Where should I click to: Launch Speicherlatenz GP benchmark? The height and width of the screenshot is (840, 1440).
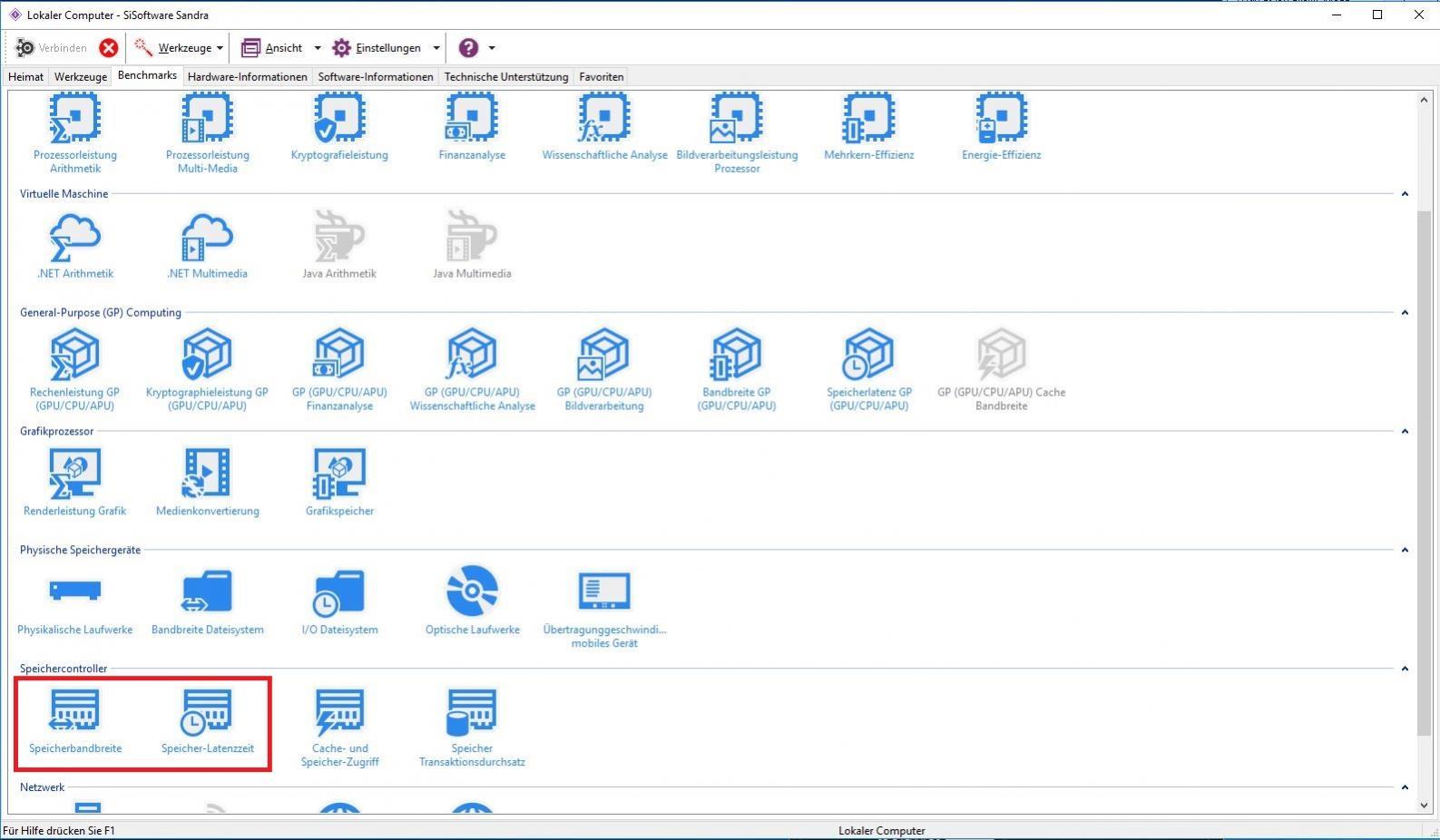[869, 370]
